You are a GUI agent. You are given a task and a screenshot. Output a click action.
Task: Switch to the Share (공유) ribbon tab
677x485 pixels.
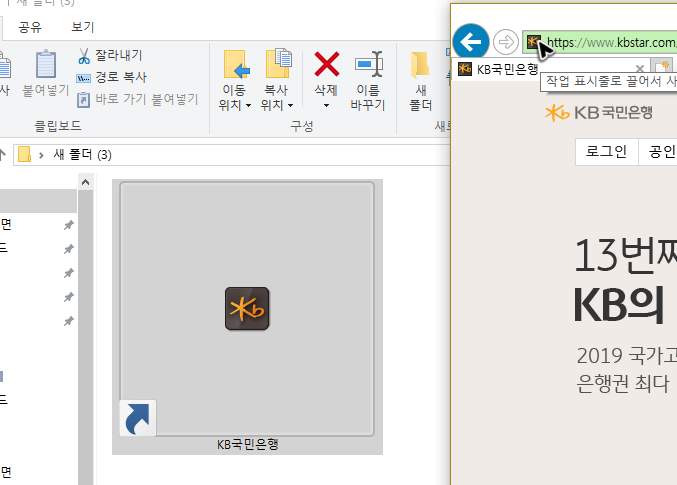pyautogui.click(x=30, y=27)
